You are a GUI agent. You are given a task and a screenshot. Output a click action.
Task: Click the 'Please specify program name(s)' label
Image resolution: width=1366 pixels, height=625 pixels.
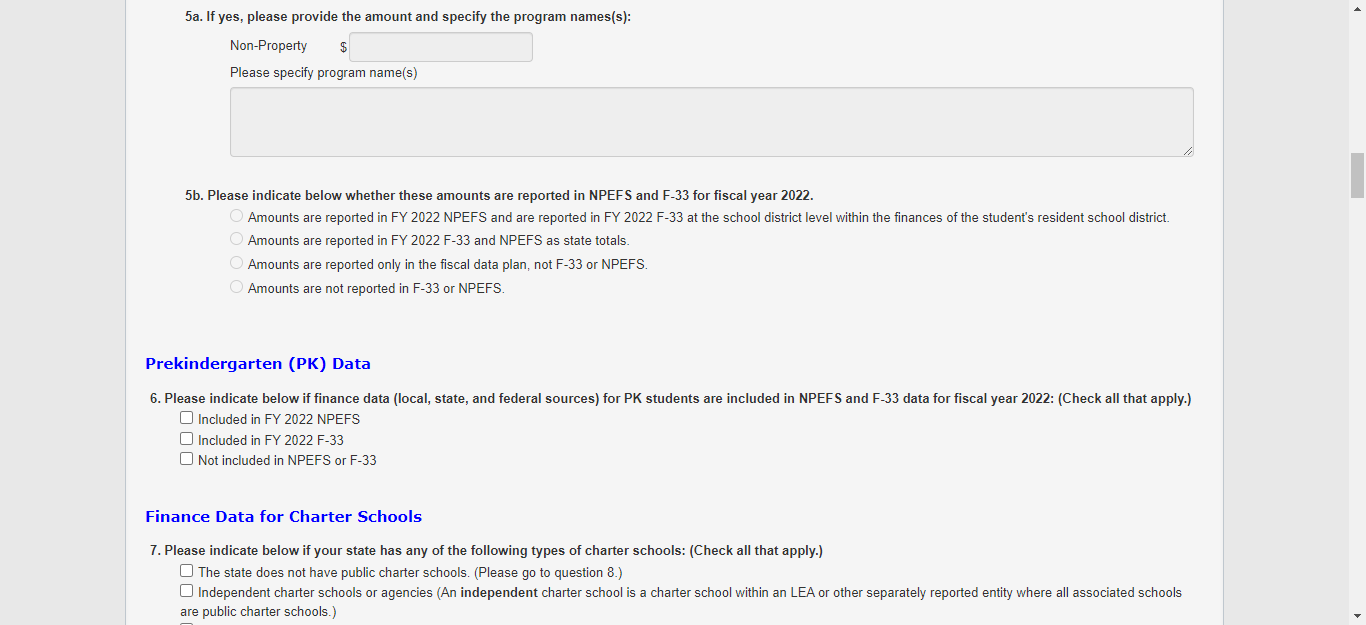(323, 73)
